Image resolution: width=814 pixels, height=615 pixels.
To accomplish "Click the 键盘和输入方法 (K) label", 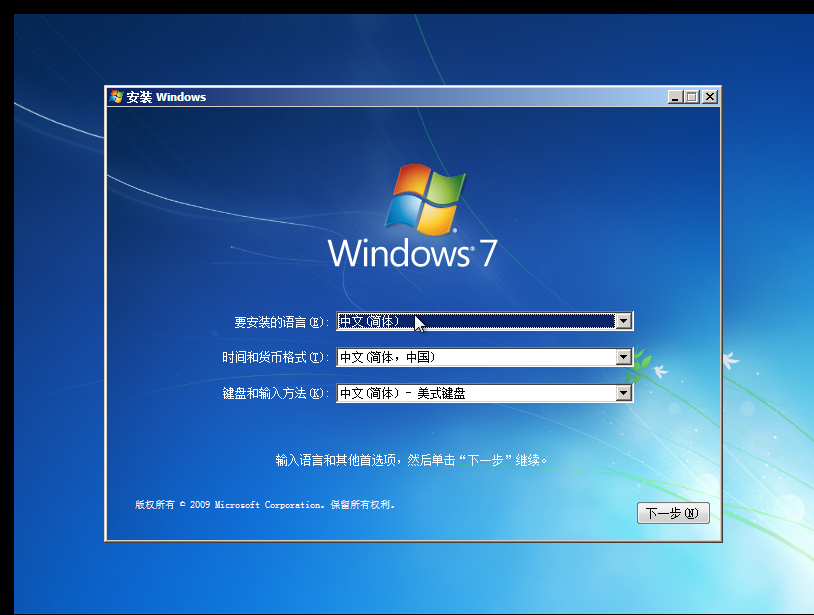I will click(275, 393).
